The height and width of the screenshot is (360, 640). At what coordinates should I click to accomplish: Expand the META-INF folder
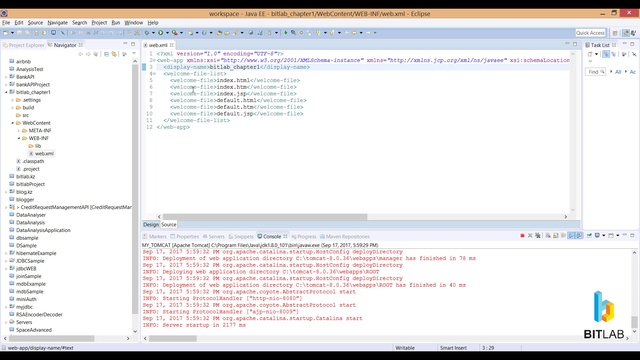point(19,131)
